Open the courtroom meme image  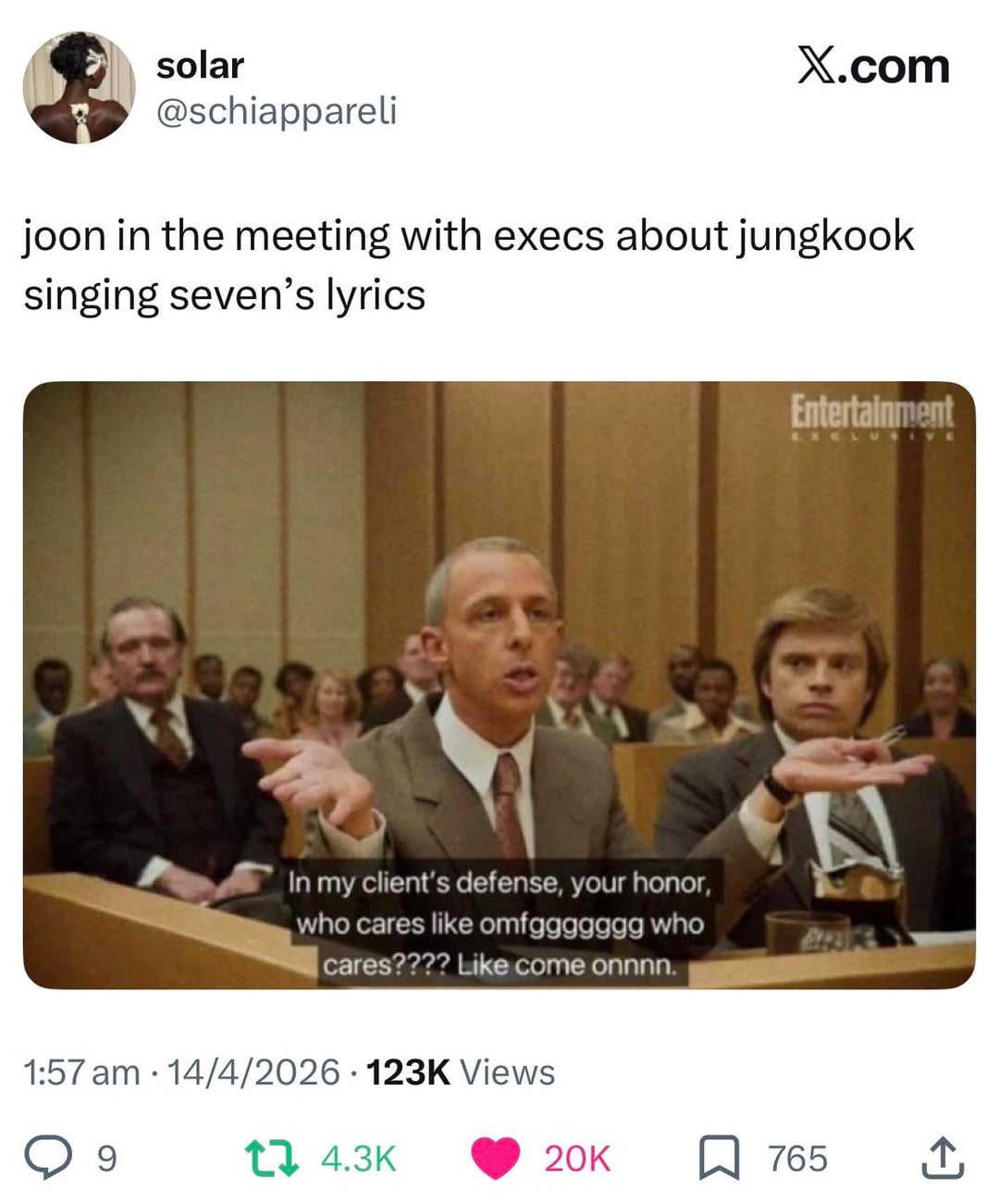click(499, 685)
